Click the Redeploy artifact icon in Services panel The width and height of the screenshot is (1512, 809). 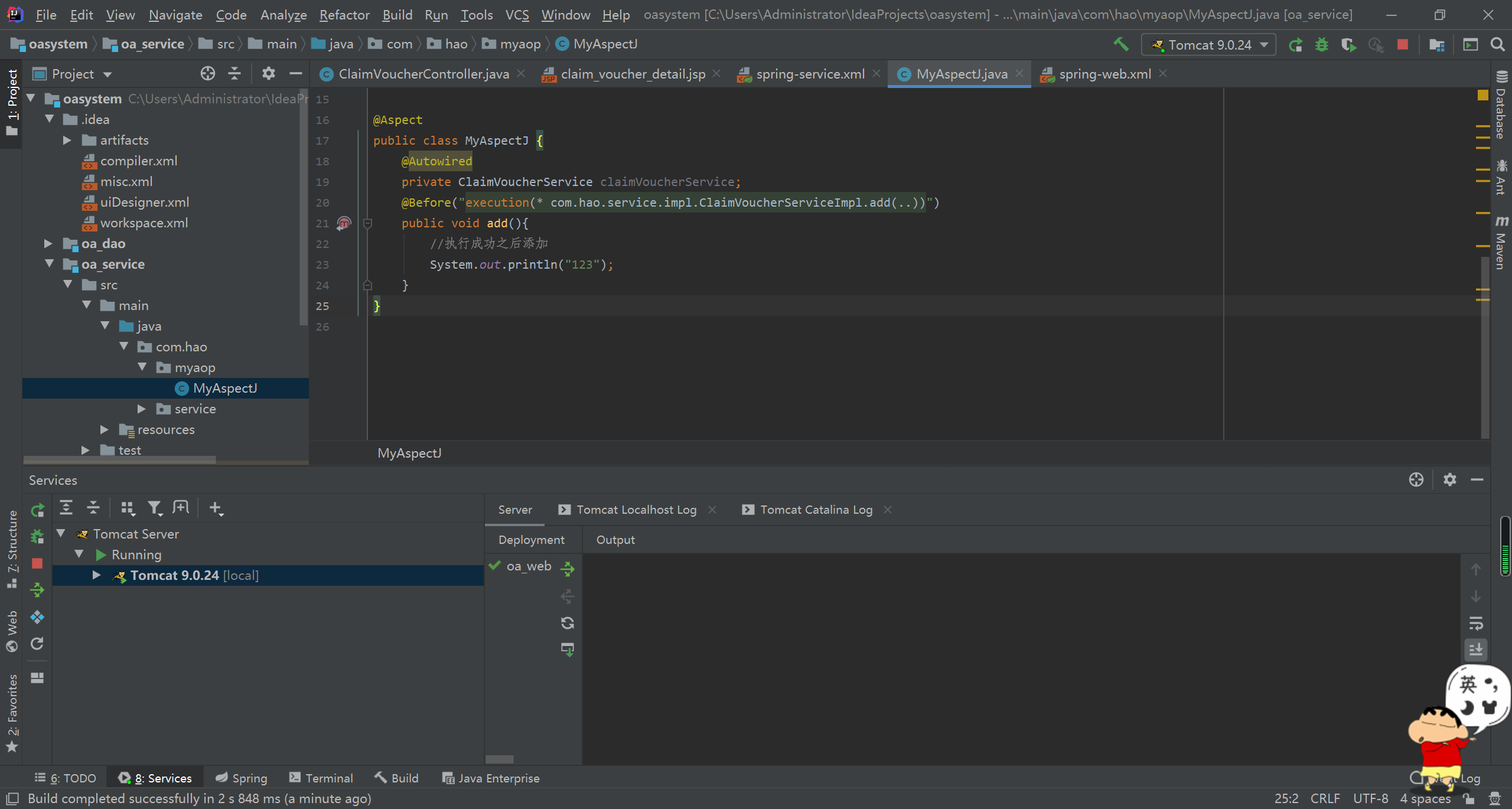point(567,623)
